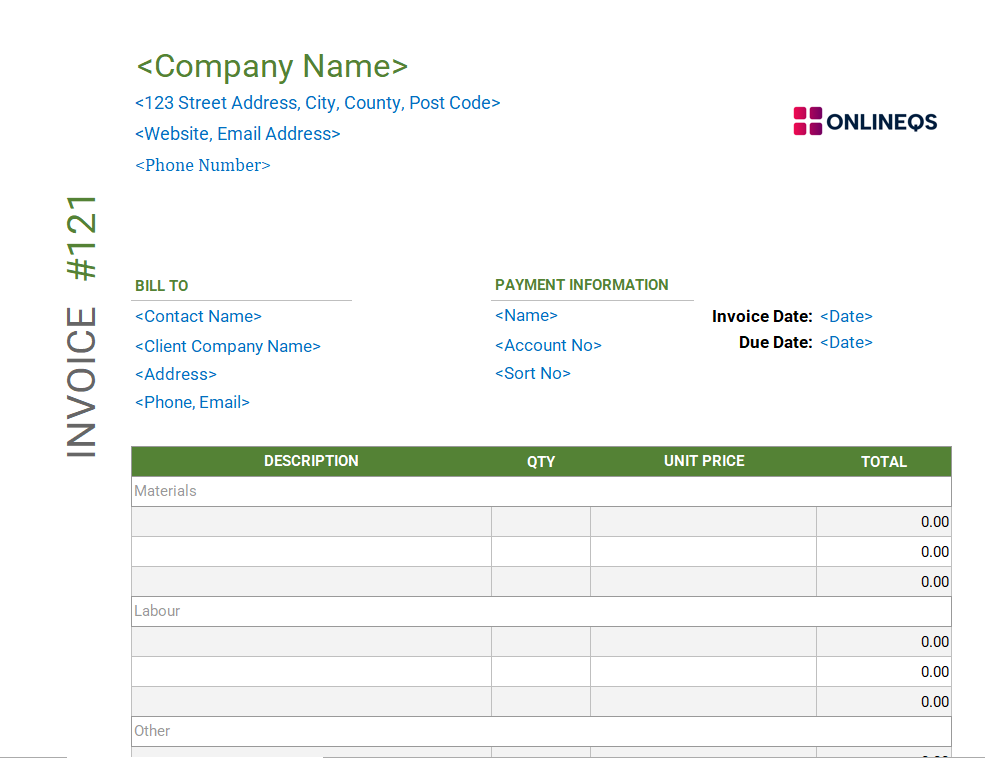Click the <Client Company Name> placeholder

pyautogui.click(x=227, y=346)
